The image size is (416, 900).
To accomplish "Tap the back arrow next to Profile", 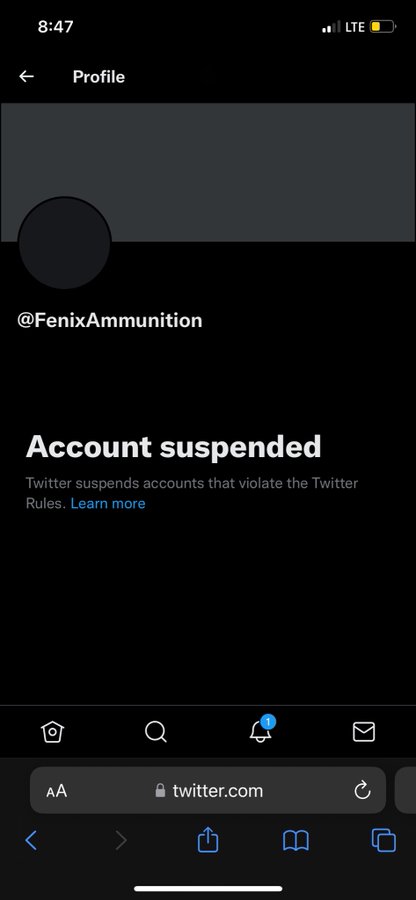I will [26, 76].
